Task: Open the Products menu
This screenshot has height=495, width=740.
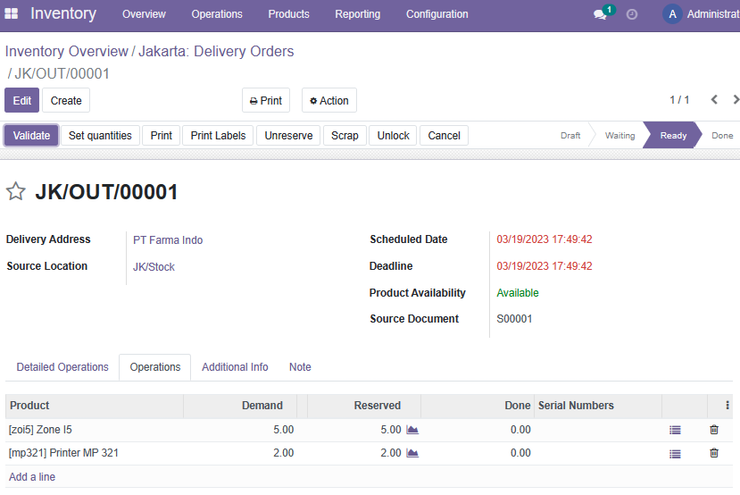Action: pyautogui.click(x=289, y=14)
